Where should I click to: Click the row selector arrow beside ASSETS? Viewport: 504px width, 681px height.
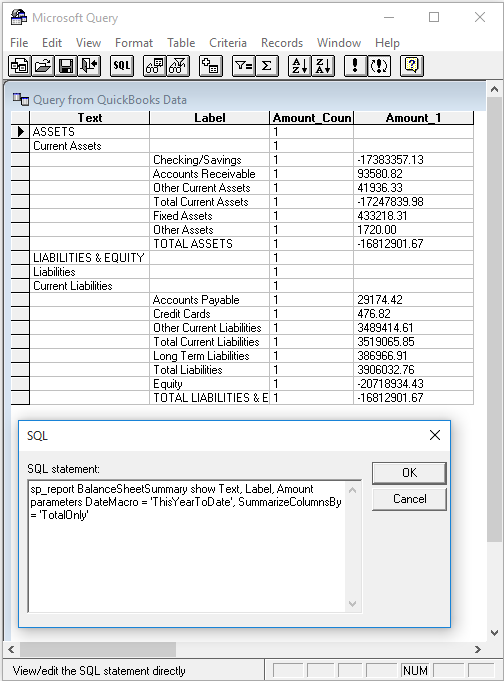(x=20, y=132)
